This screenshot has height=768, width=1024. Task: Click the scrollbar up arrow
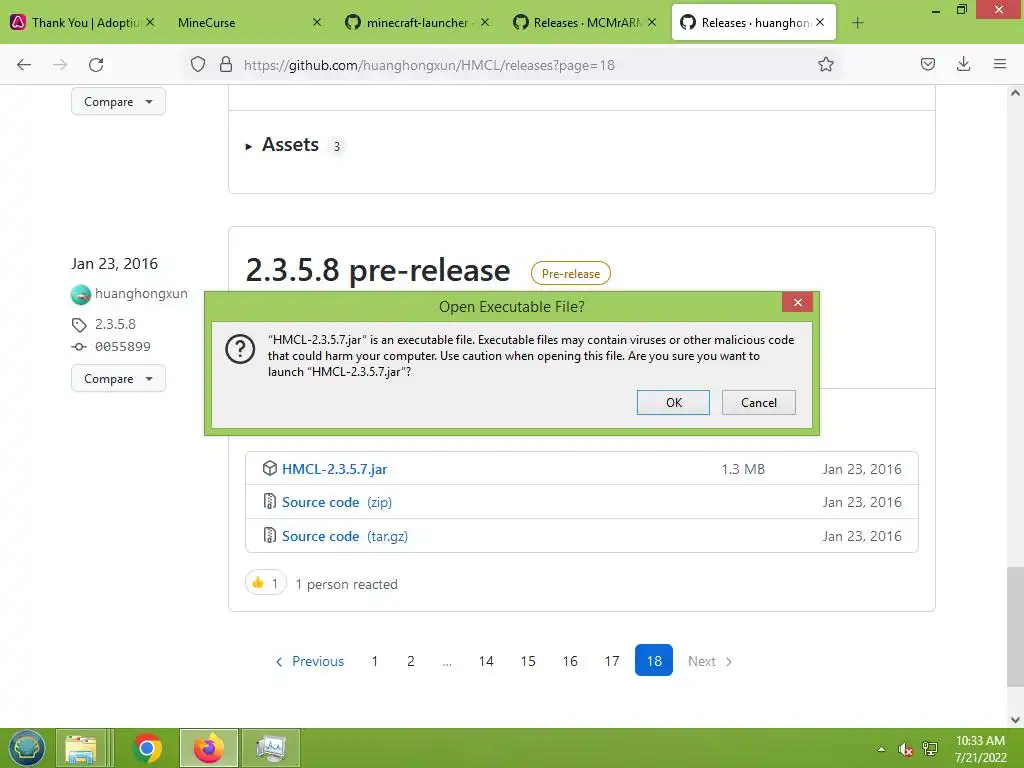(1015, 93)
